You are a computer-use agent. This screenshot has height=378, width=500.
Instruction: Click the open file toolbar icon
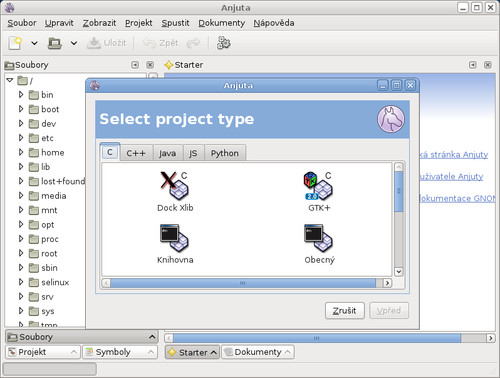pyautogui.click(x=55, y=43)
